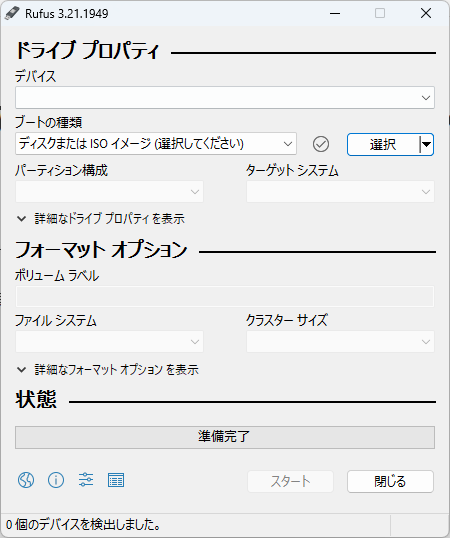Open クラスター サイズ dropdown
The width and height of the screenshot is (450, 538).
(340, 341)
